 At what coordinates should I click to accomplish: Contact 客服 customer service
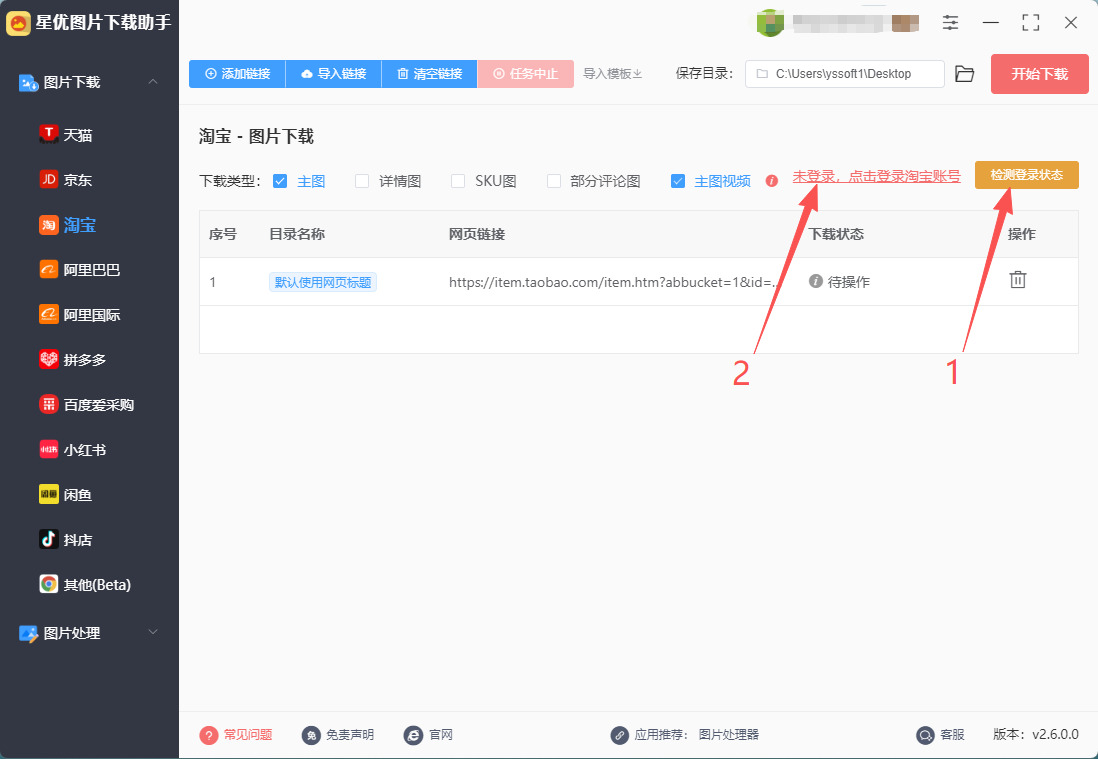coord(940,734)
